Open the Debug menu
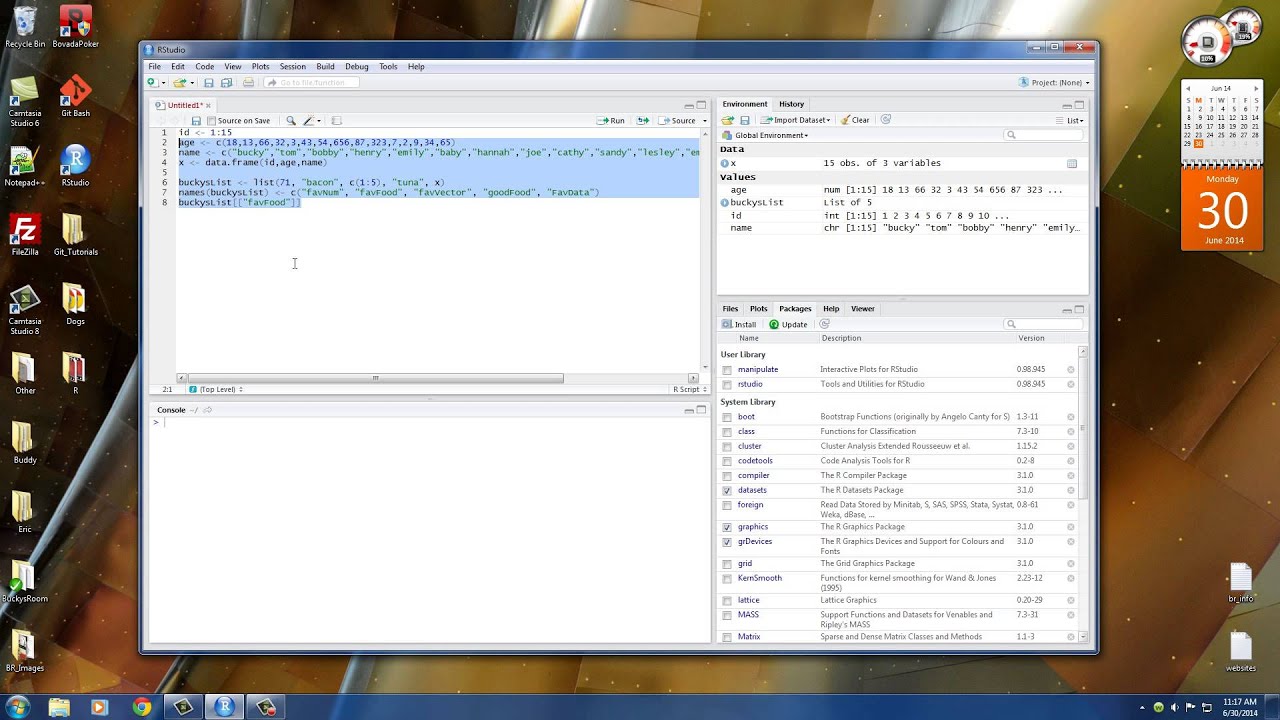Screen dimensions: 1280x720 click(357, 67)
